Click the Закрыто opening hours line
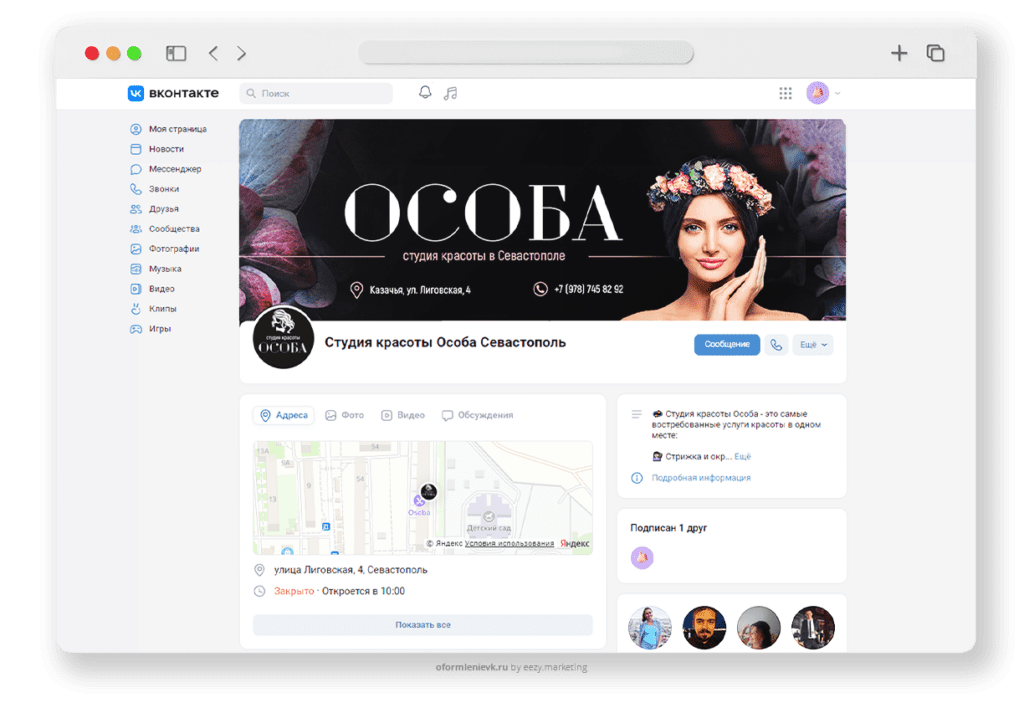 (x=340, y=591)
